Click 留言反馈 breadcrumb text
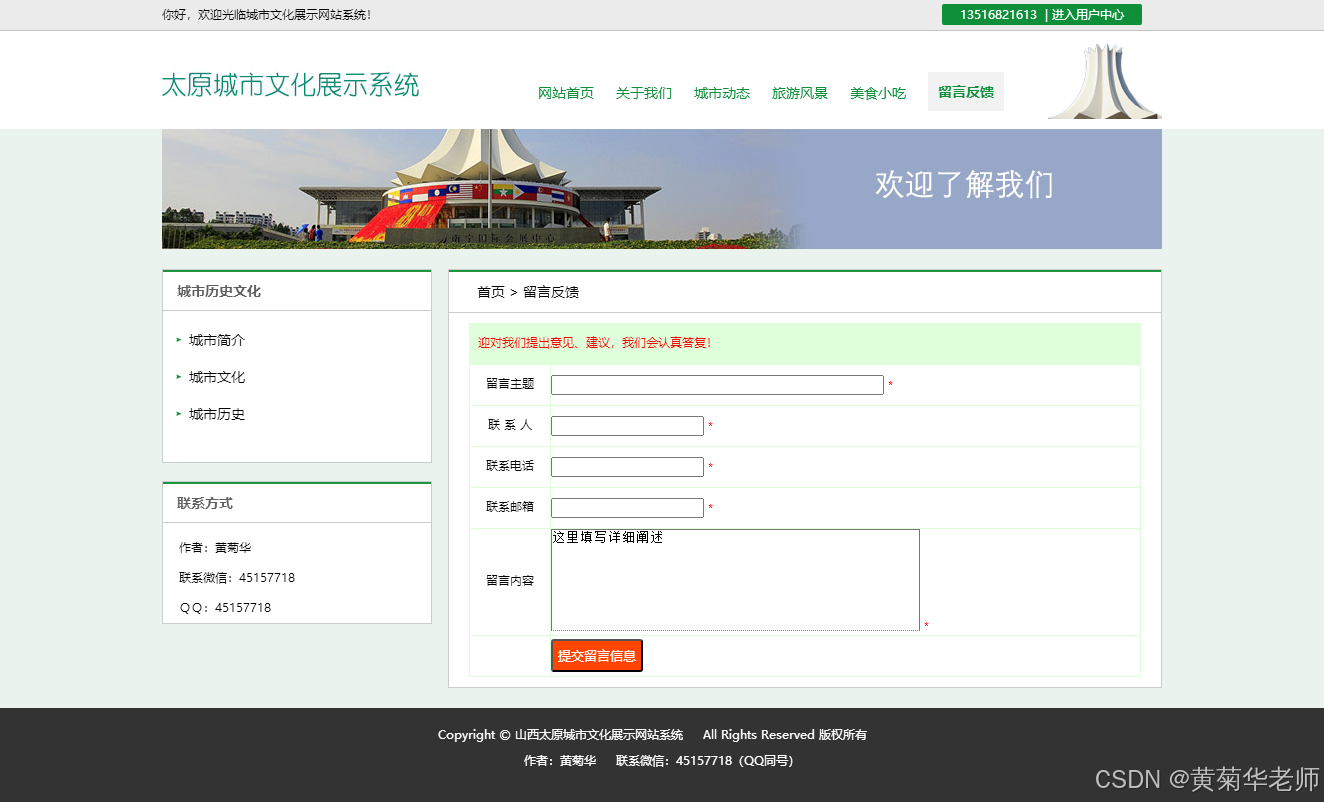This screenshot has width=1324, height=802. click(x=551, y=292)
